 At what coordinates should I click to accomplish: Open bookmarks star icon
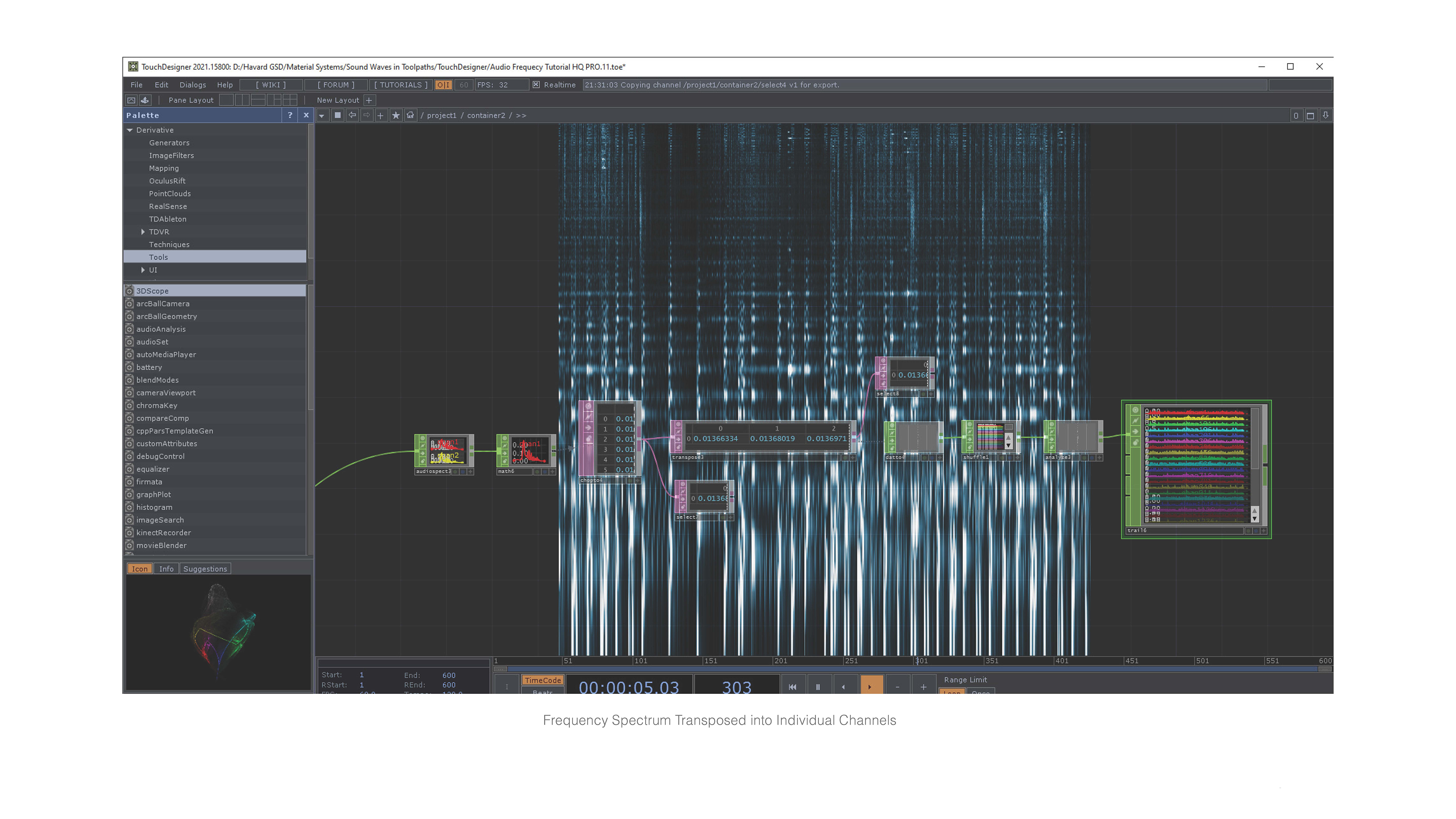395,115
